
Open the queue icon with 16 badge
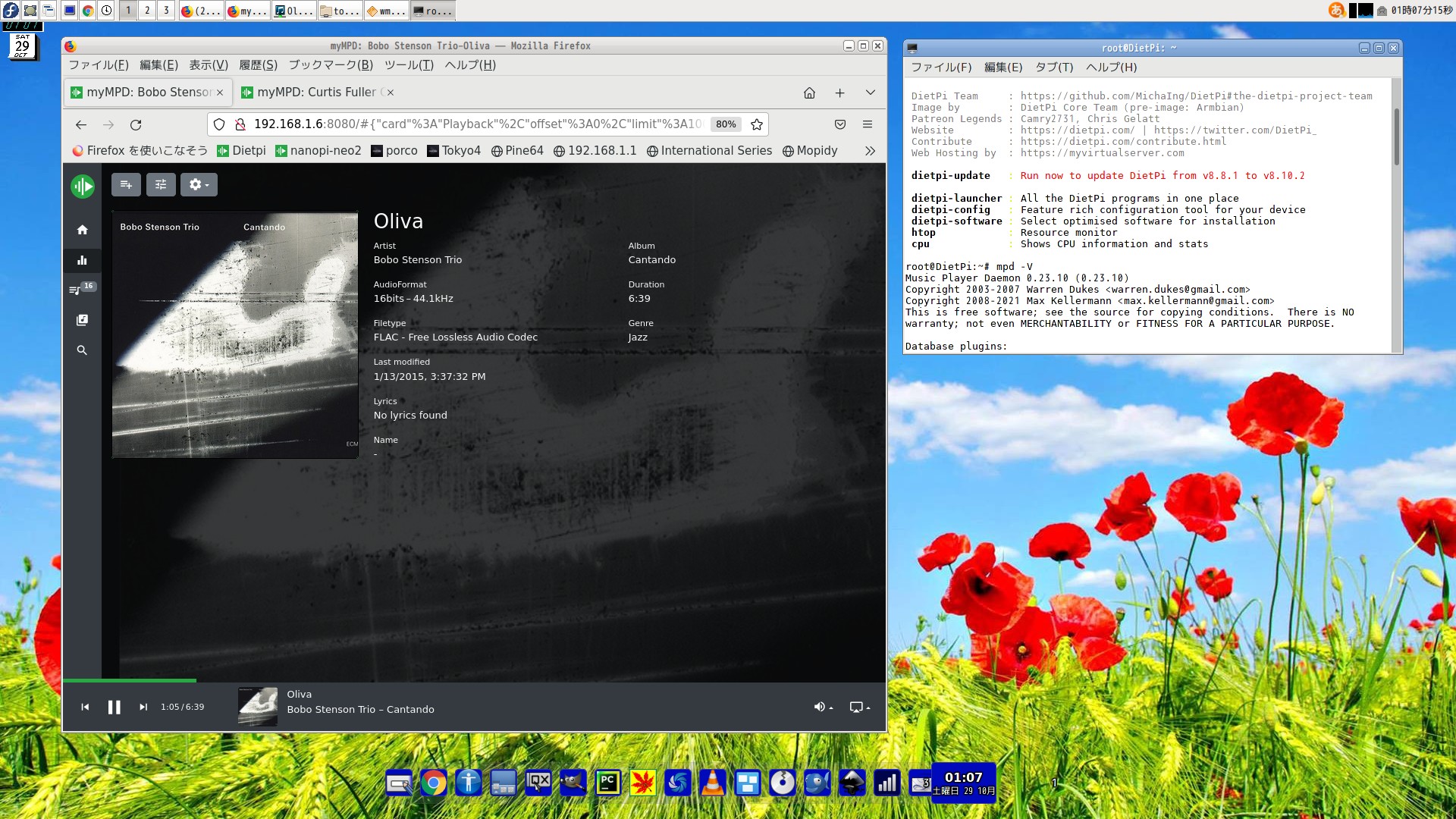(76, 290)
